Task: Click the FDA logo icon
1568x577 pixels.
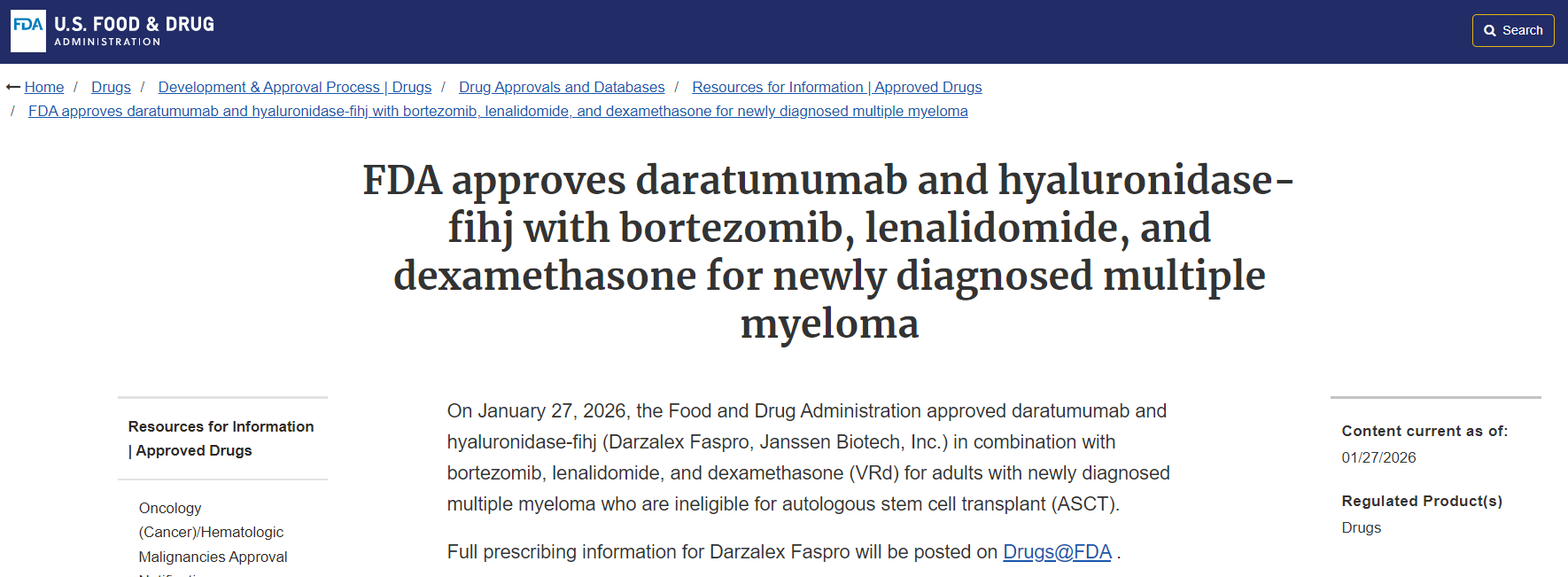Action: pos(28,31)
